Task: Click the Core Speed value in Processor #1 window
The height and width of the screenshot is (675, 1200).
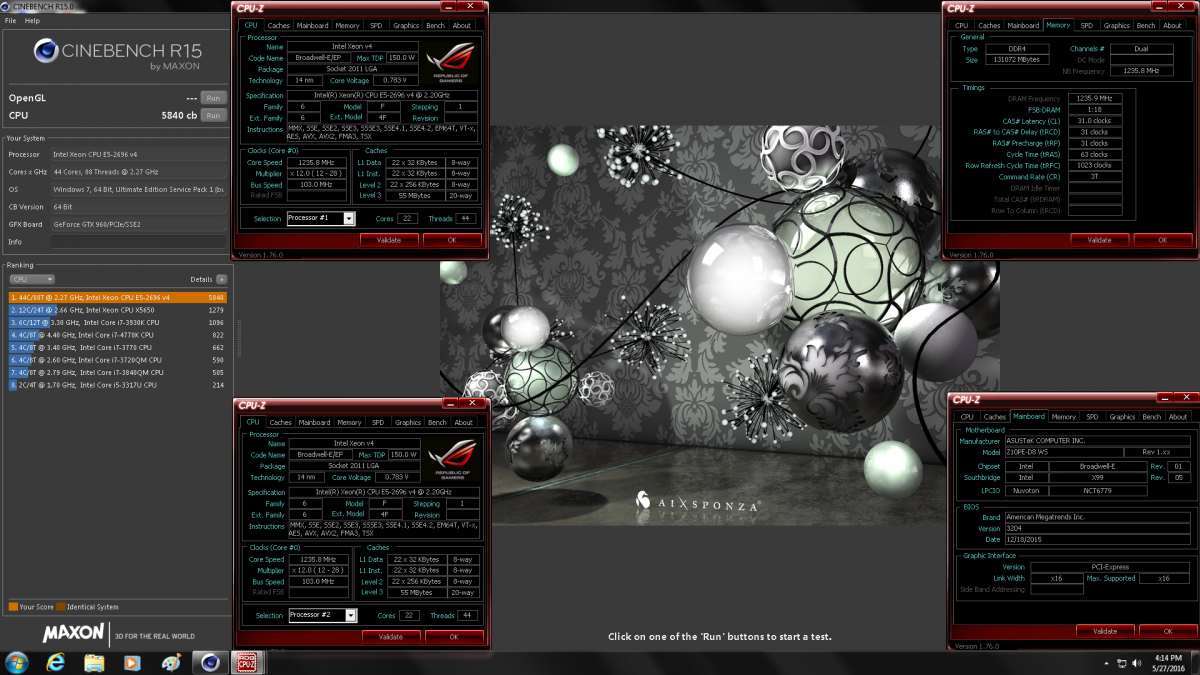Action: click(317, 162)
